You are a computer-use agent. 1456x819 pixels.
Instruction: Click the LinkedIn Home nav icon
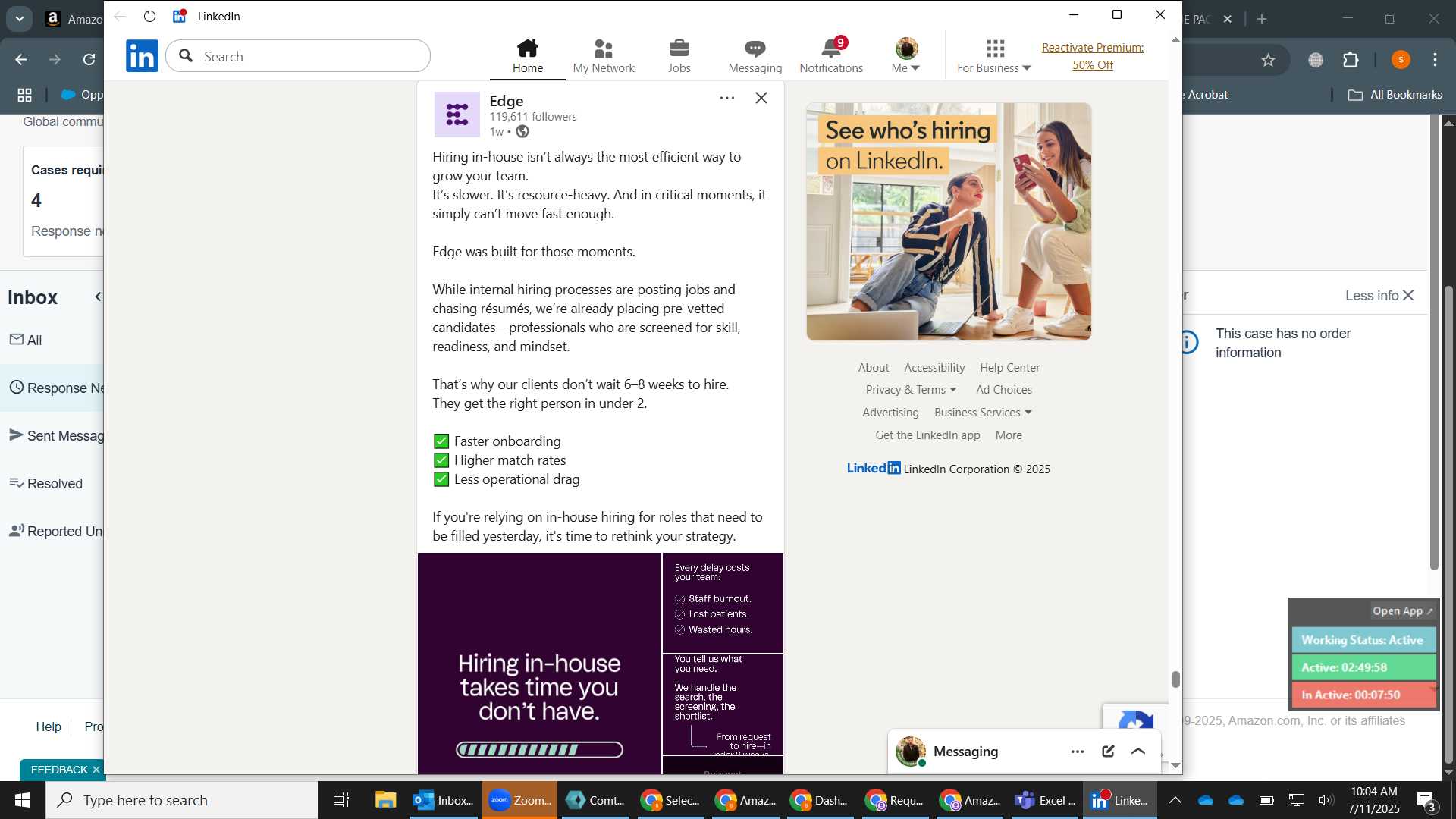(528, 56)
